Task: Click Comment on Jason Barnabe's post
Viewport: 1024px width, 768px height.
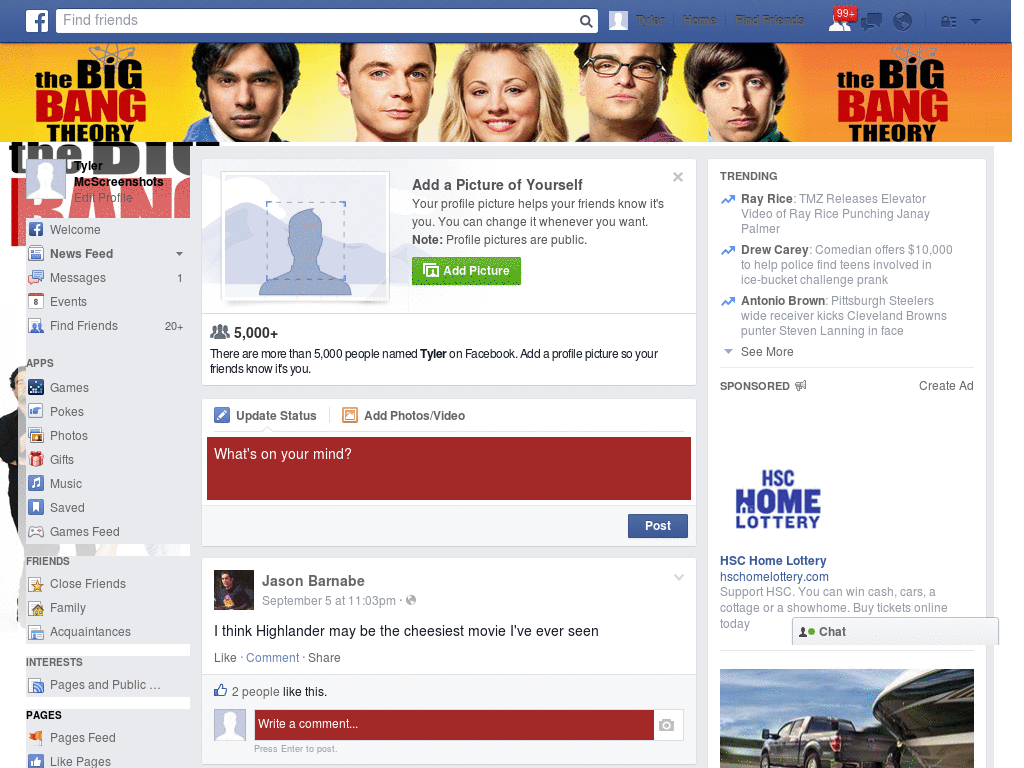Action: 272,658
